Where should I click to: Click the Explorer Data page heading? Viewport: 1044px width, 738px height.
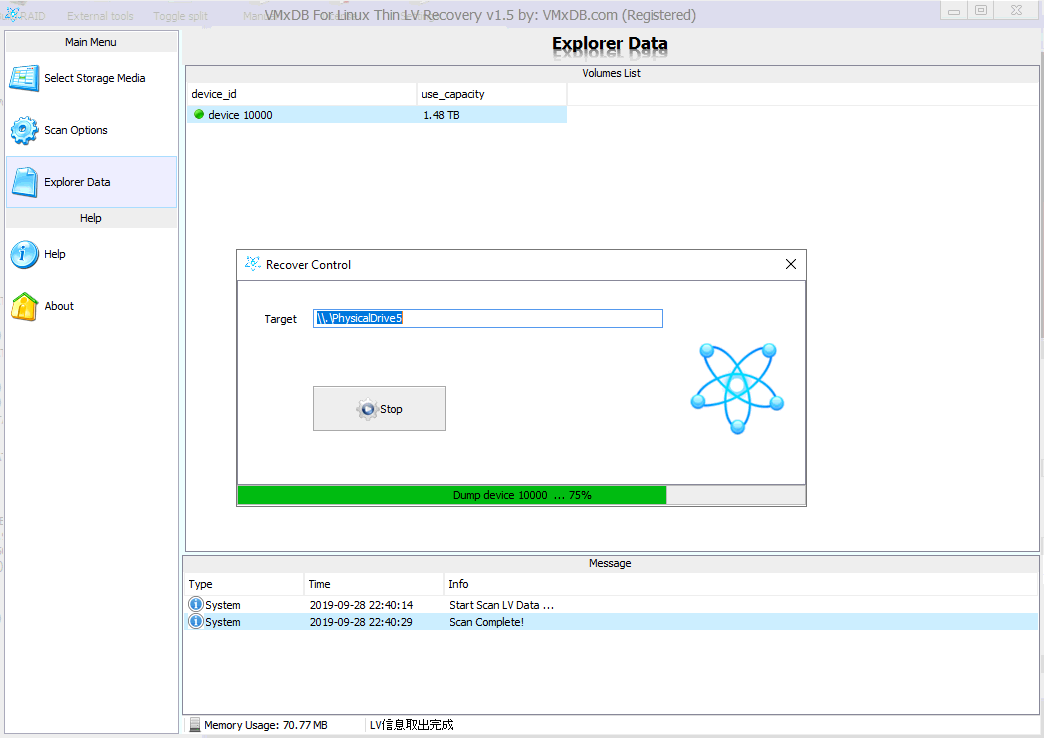coord(610,44)
